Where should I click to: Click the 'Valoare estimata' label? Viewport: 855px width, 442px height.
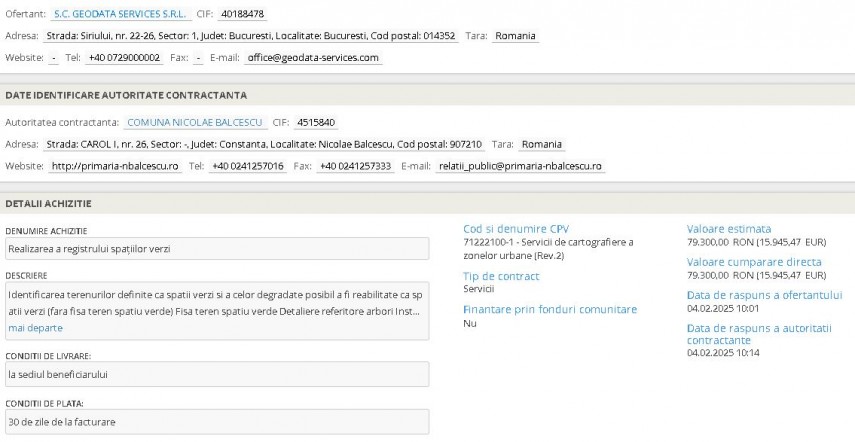729,229
